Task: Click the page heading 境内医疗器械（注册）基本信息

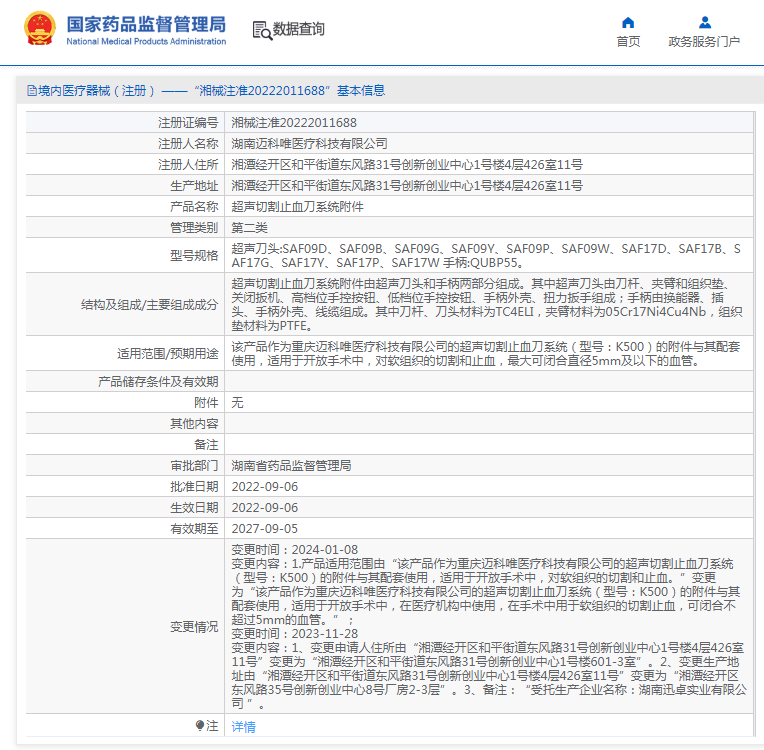Action: 207,91
